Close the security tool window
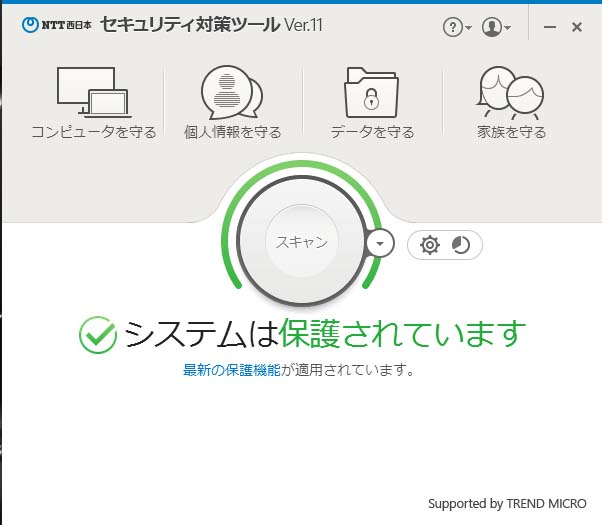 pyautogui.click(x=577, y=27)
